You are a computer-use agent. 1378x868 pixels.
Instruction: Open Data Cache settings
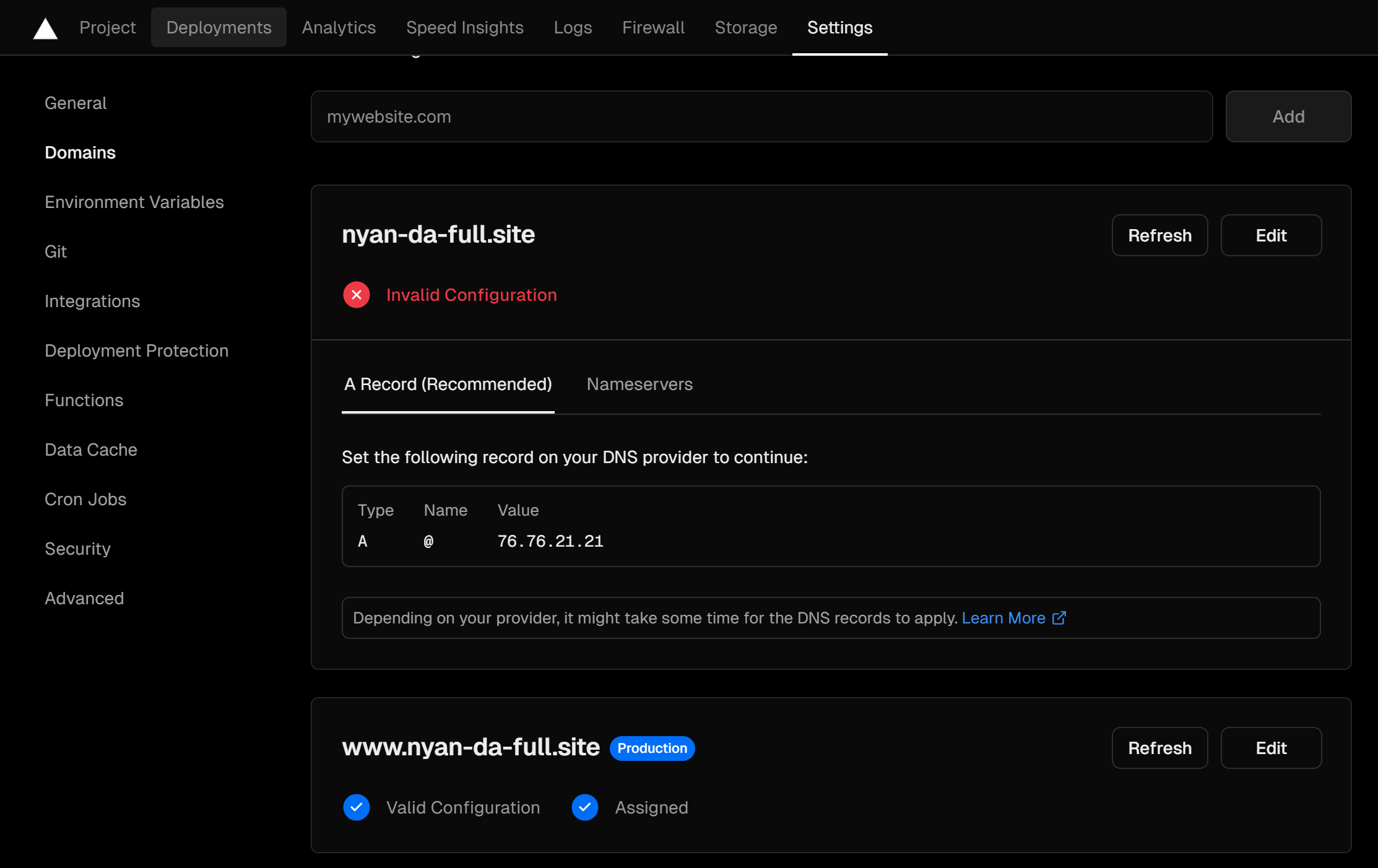coord(91,449)
